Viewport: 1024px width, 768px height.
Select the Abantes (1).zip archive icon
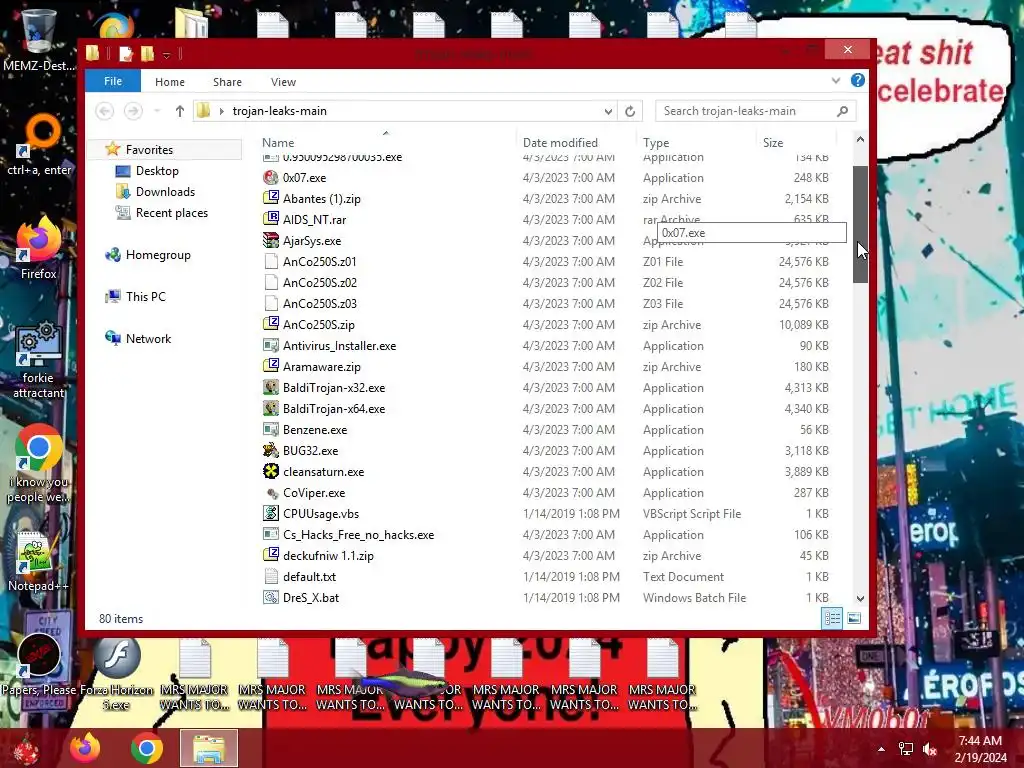[270, 199]
